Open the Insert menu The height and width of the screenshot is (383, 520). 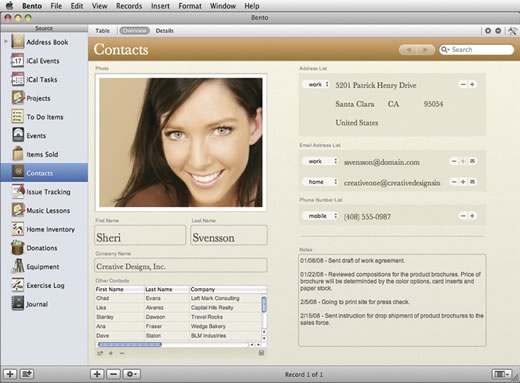[160, 6]
